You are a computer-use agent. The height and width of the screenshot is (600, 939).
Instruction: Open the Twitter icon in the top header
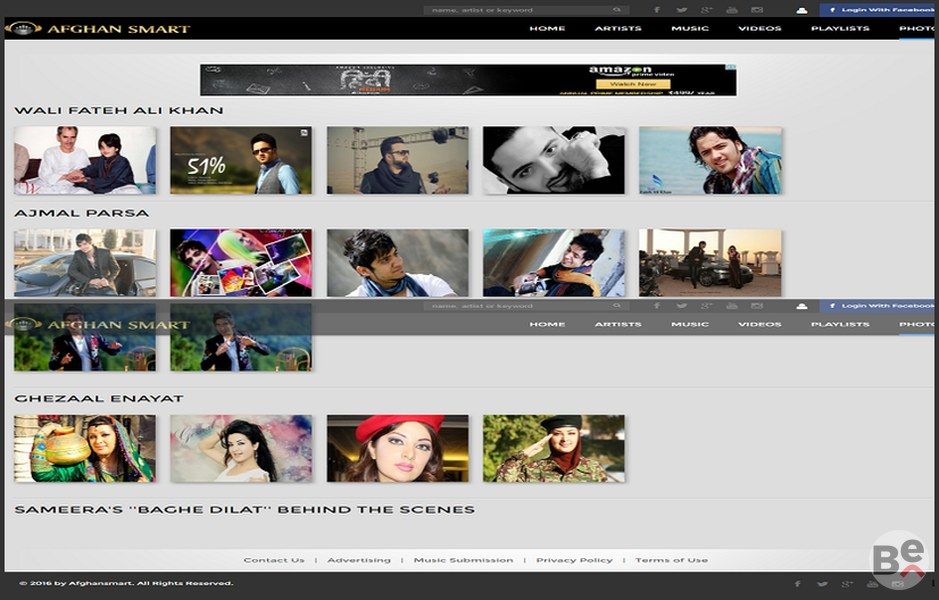pos(682,10)
